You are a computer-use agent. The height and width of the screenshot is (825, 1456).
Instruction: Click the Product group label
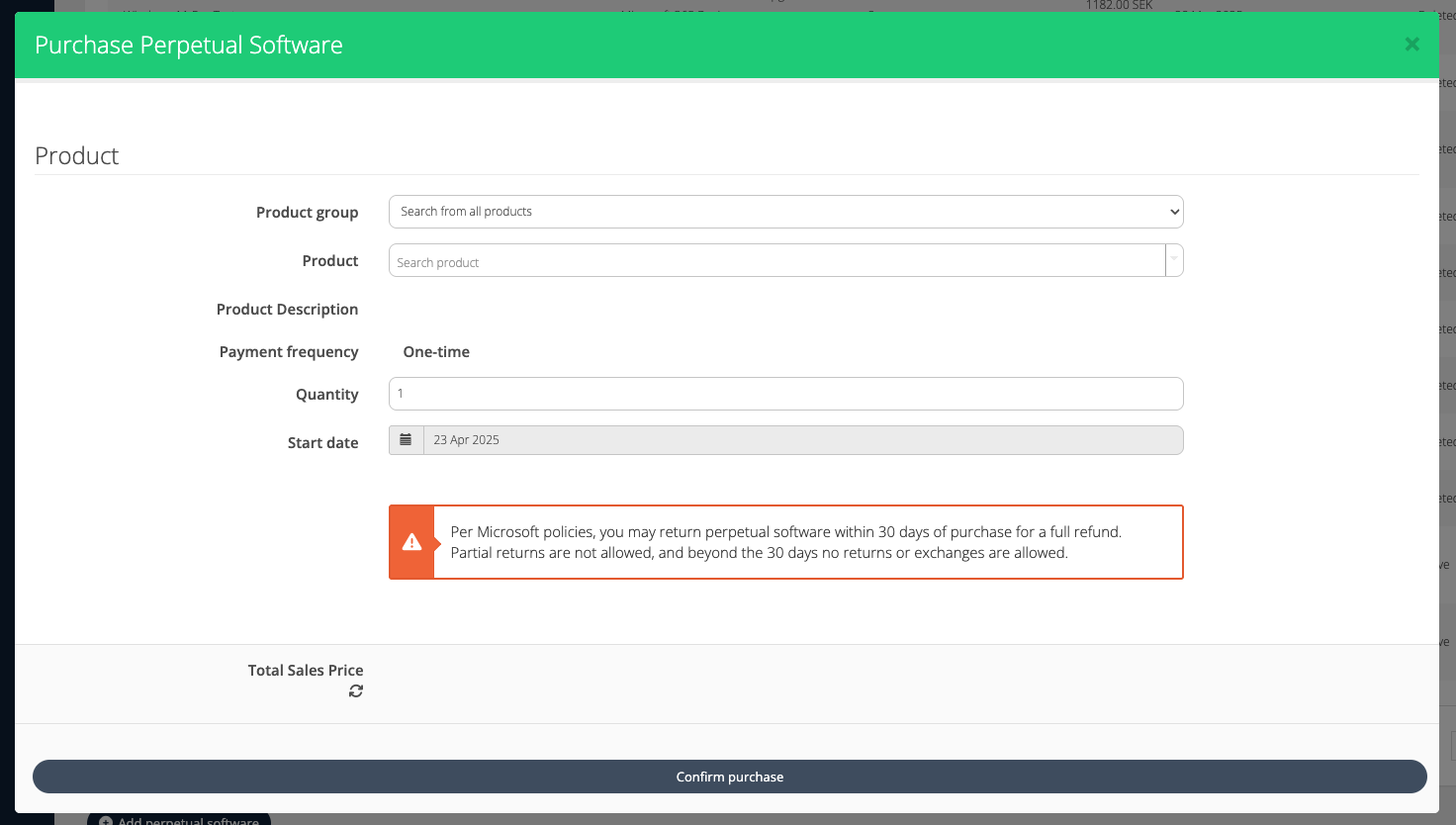pyautogui.click(x=307, y=213)
